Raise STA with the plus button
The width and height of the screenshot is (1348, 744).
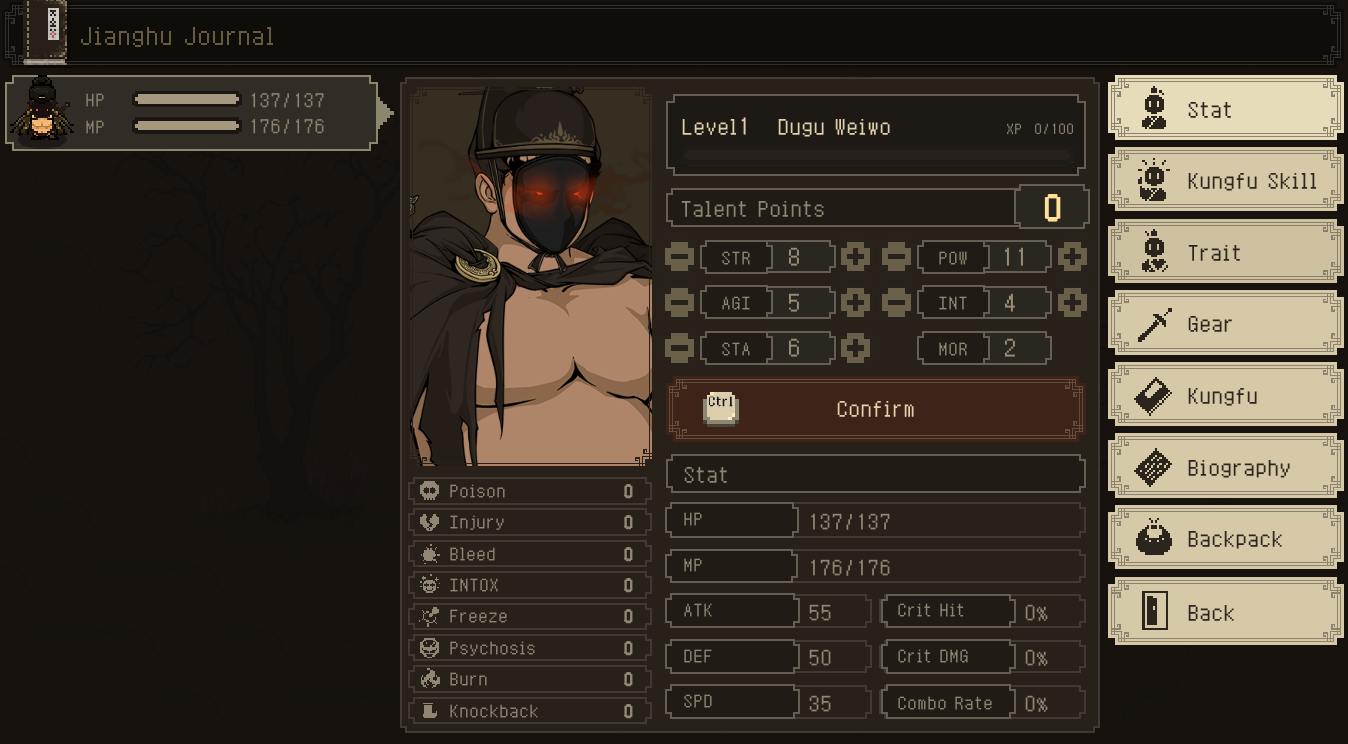point(855,348)
